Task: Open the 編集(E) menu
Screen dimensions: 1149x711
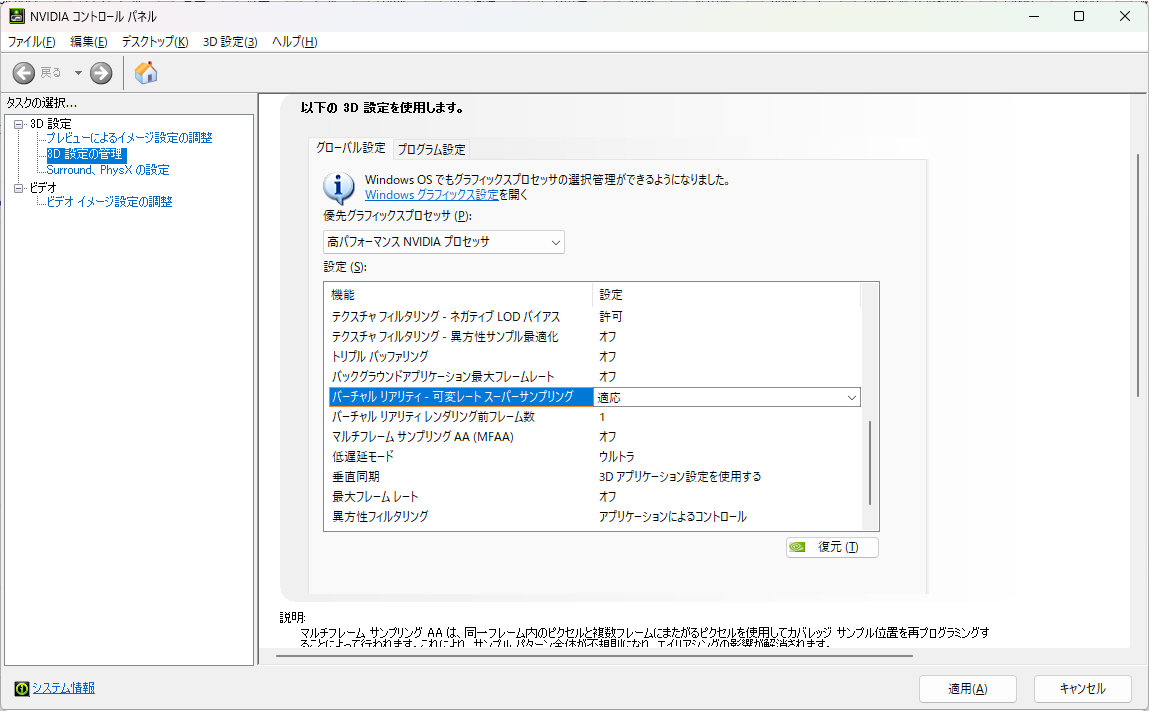Action: tap(89, 42)
